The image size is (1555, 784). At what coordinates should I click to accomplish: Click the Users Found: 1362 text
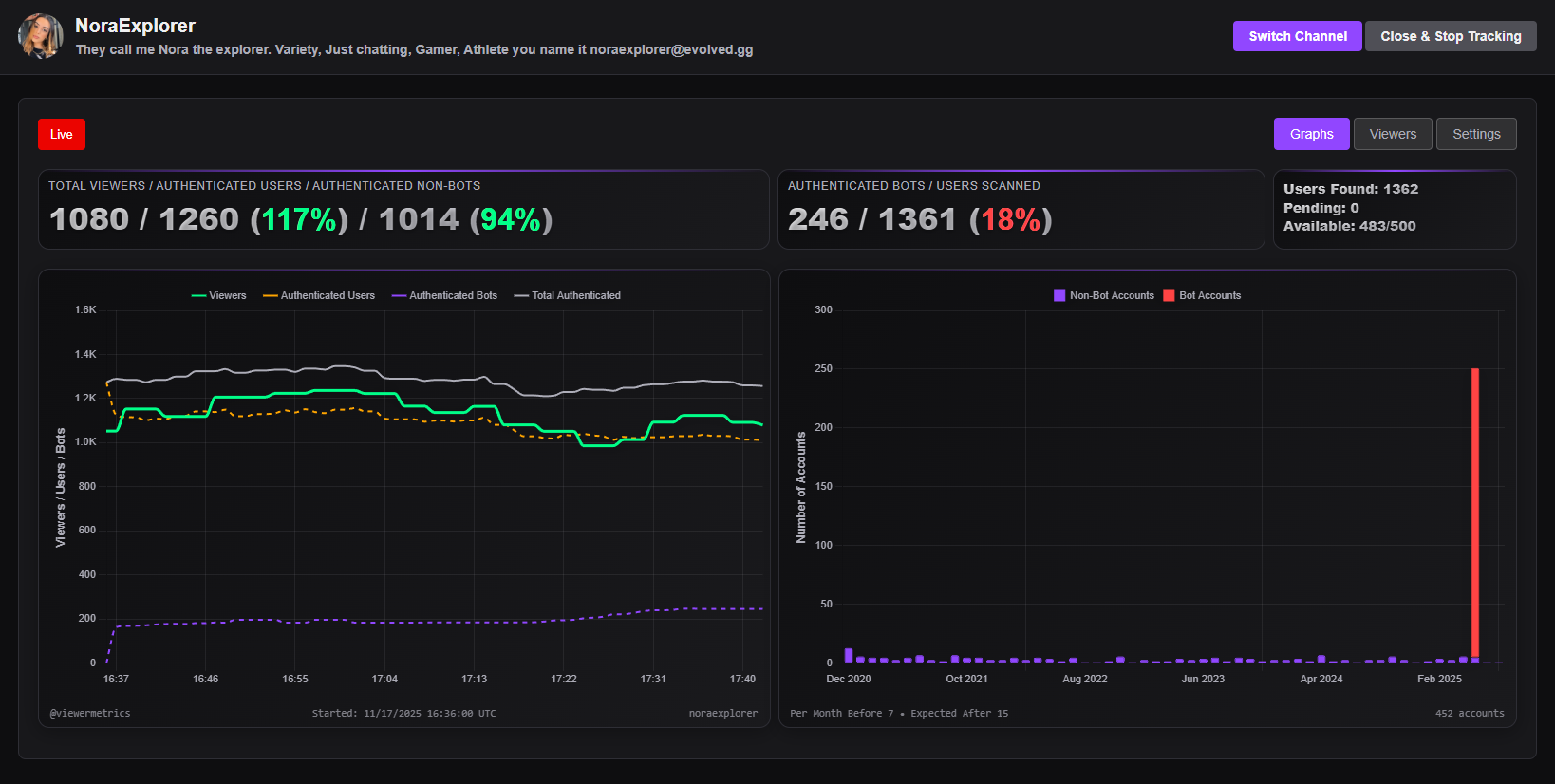(x=1351, y=189)
